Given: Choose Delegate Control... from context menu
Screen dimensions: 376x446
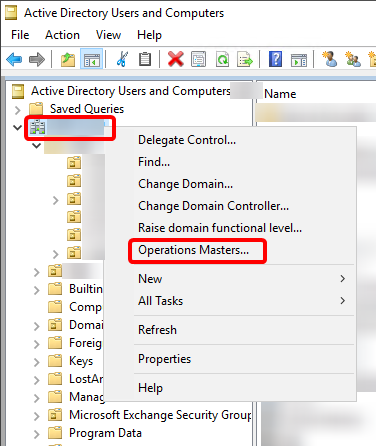Looking at the screenshot, I should click(187, 140).
